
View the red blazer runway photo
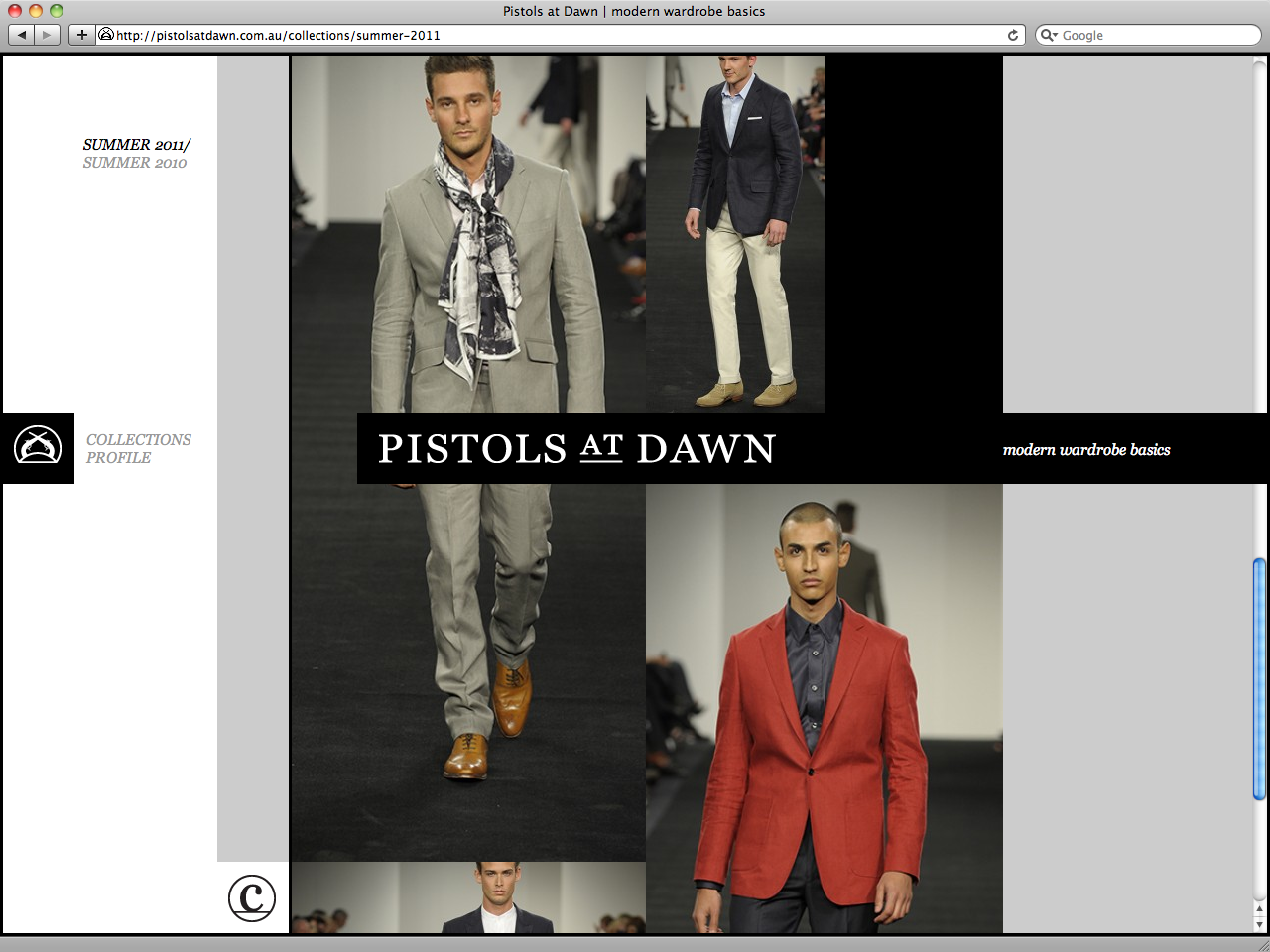coord(825,708)
